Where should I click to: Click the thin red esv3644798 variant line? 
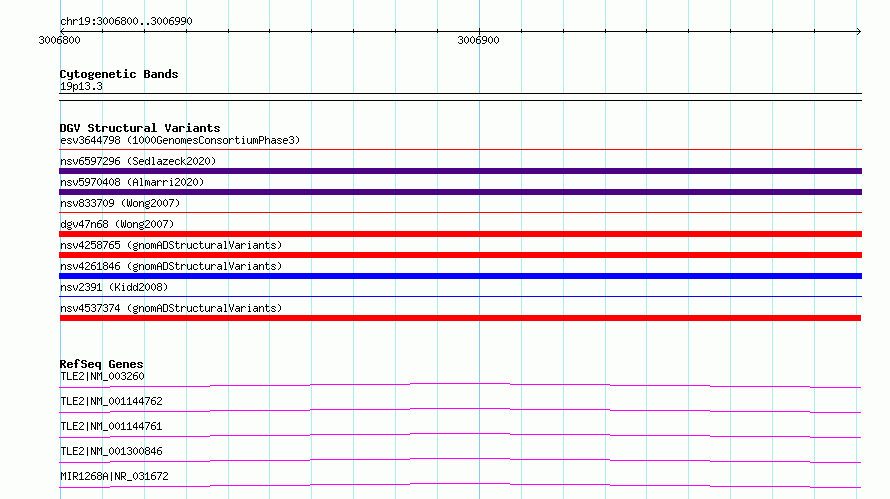(460, 150)
